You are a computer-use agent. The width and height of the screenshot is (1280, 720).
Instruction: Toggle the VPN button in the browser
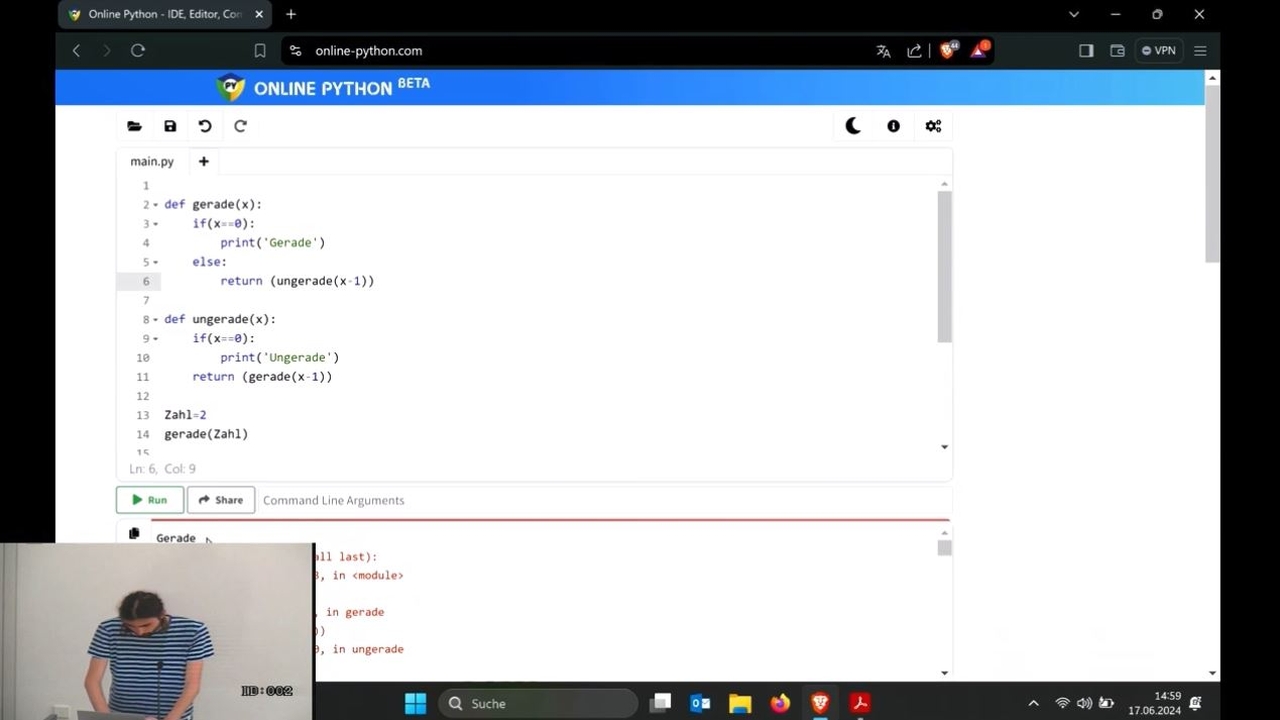[x=1159, y=51]
